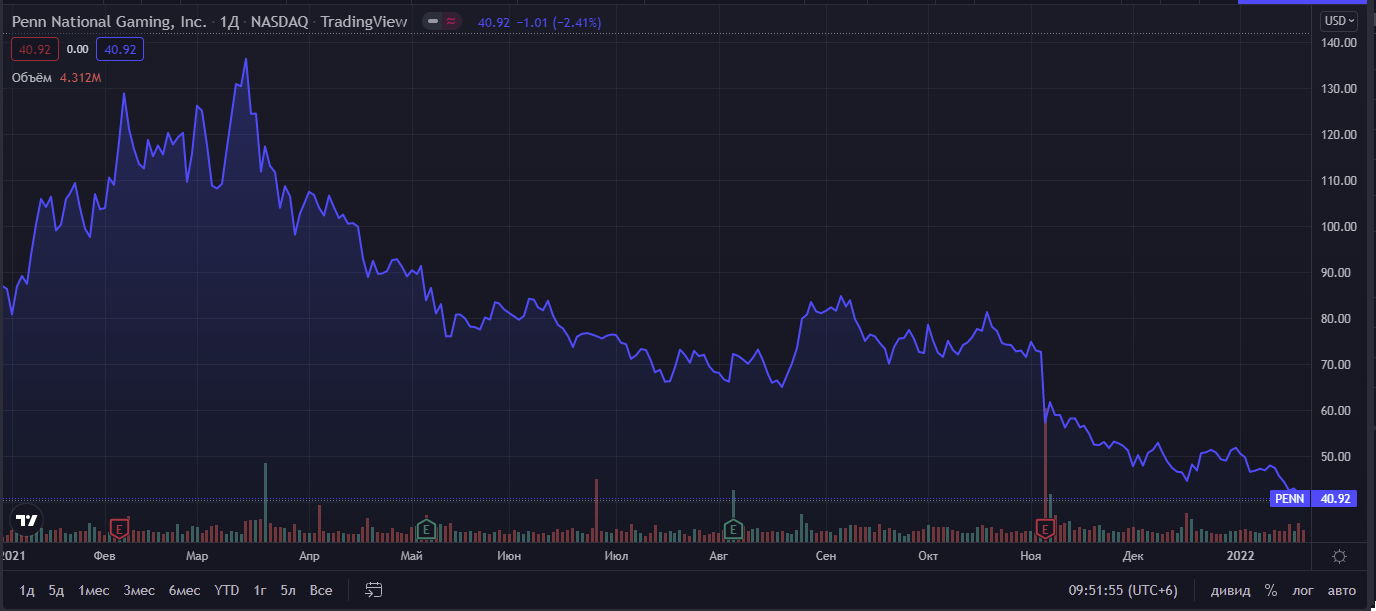Open the February earnings marker
This screenshot has height=611, width=1376.
point(119,527)
